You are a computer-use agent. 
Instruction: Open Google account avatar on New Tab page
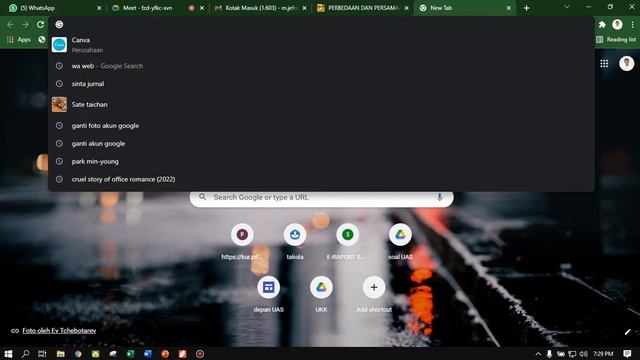point(627,63)
